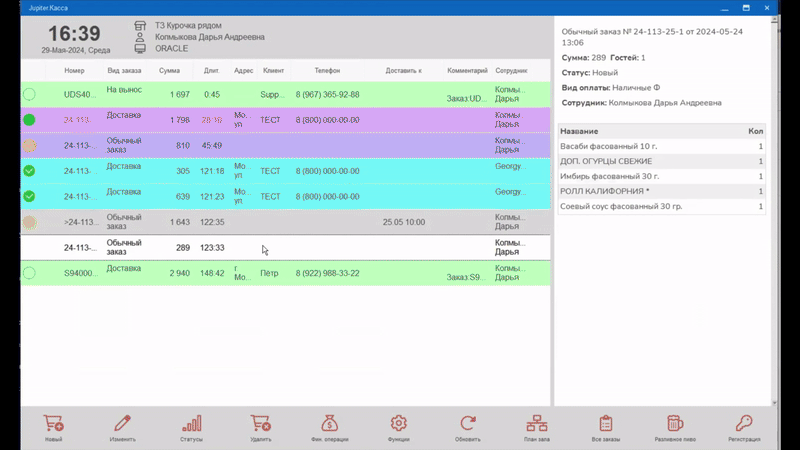Click the store icon beside ТЗ Курочка рядом
This screenshot has width=800, height=450.
pyautogui.click(x=140, y=26)
